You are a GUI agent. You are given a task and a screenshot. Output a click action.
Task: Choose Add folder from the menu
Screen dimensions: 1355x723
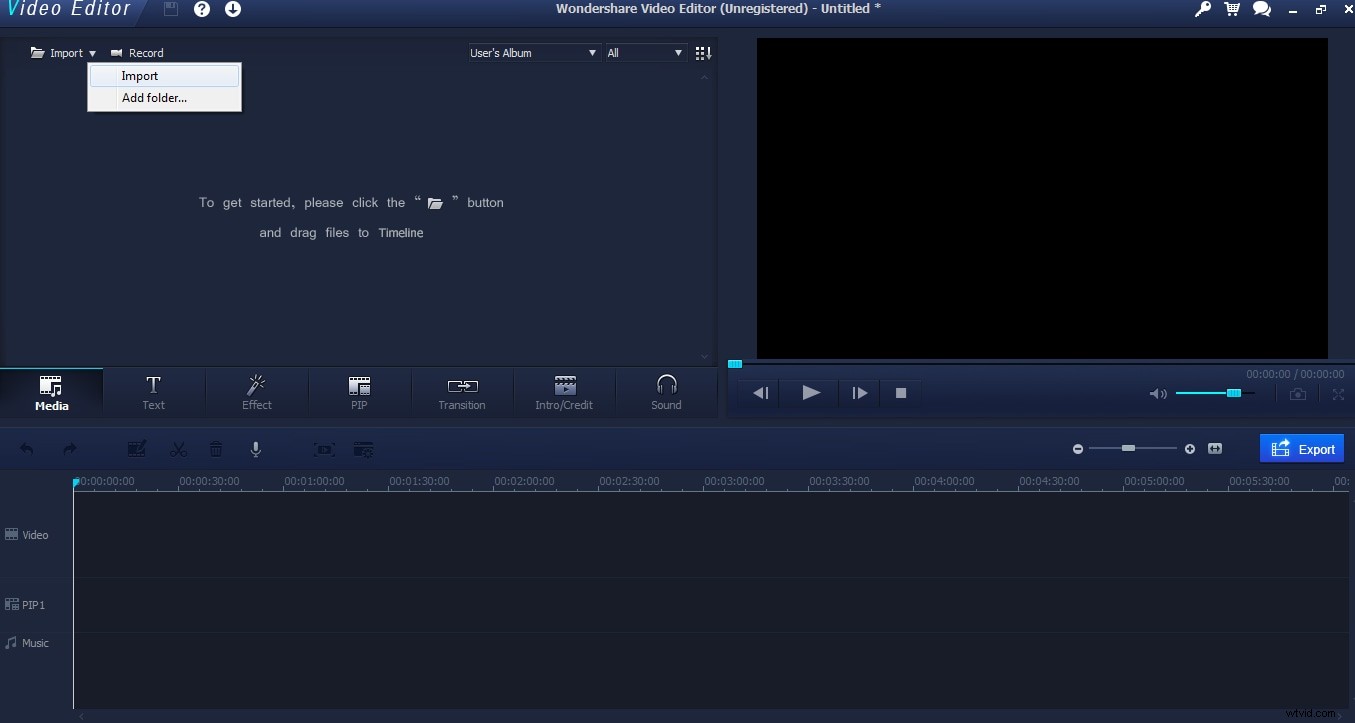[x=154, y=97]
